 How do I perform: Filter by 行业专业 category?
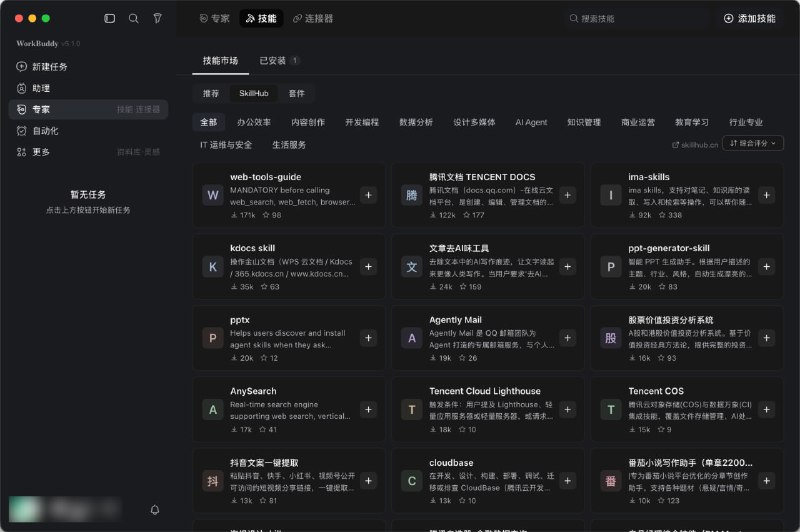[746, 122]
